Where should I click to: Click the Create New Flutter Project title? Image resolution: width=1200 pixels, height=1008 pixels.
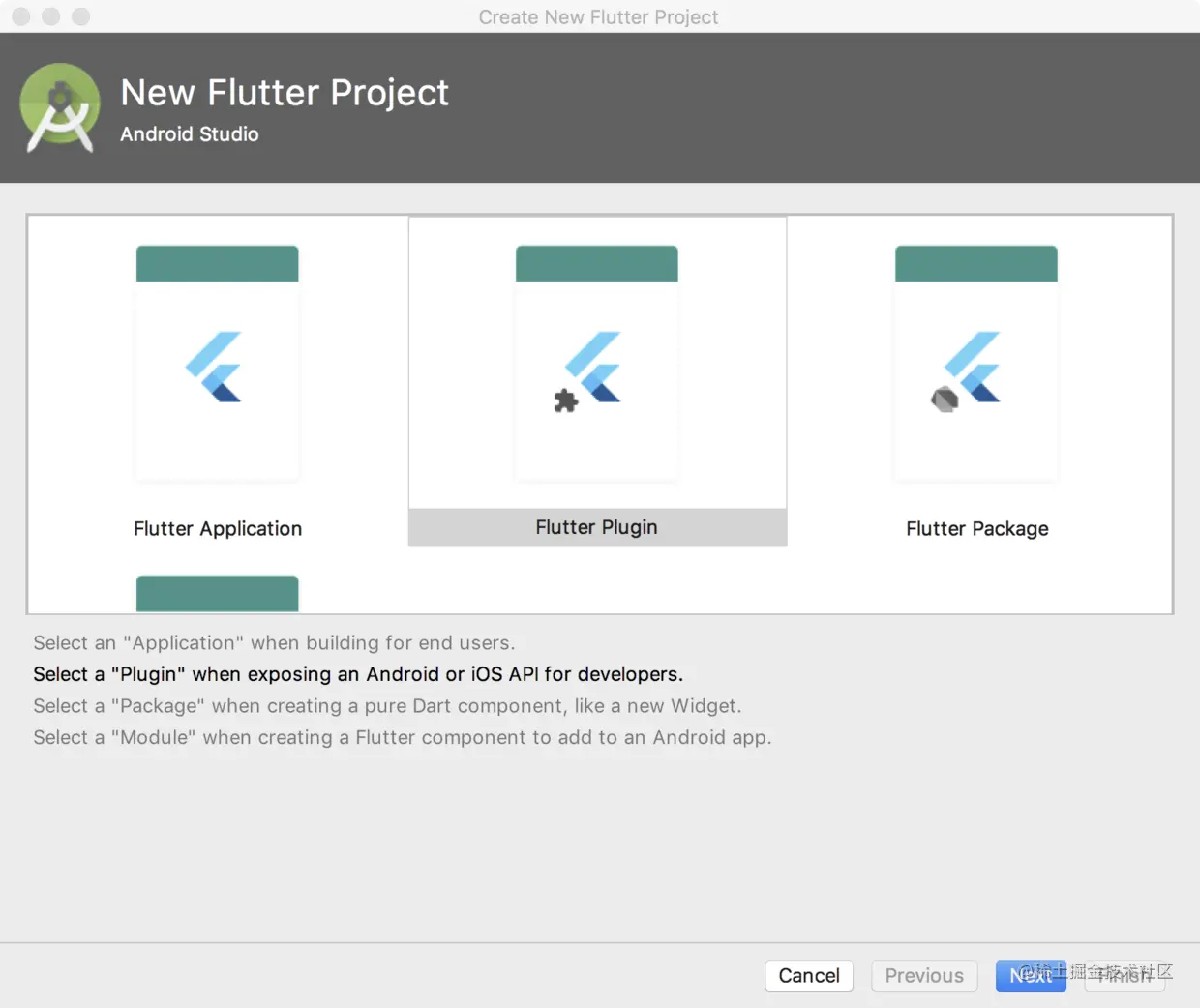[x=598, y=17]
